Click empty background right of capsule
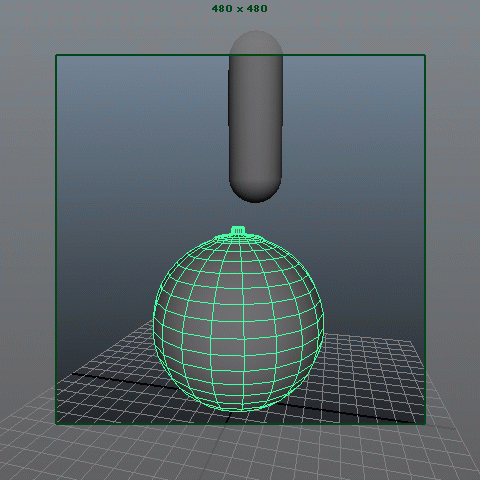The image size is (480, 480). (353, 133)
